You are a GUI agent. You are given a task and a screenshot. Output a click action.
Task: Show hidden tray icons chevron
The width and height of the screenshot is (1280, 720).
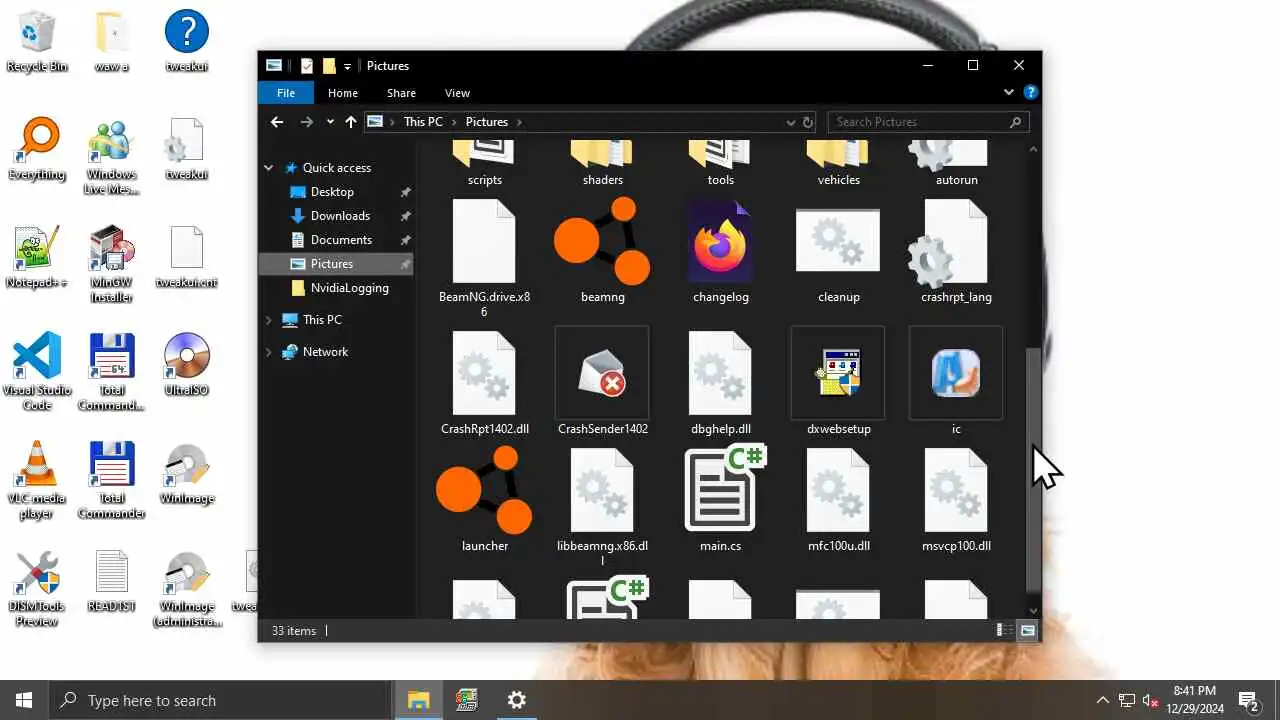1103,700
